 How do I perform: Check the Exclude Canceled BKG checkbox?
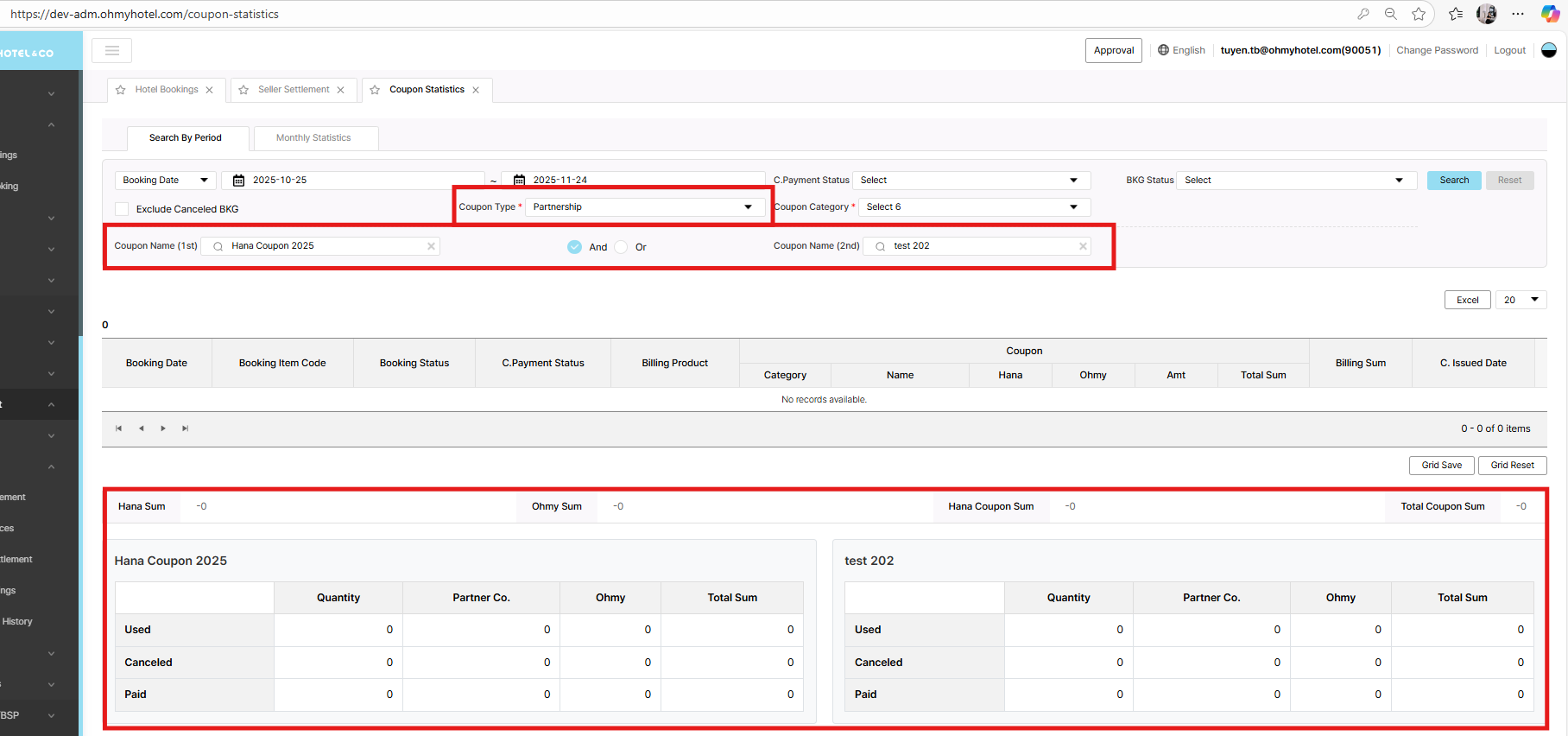tap(122, 209)
